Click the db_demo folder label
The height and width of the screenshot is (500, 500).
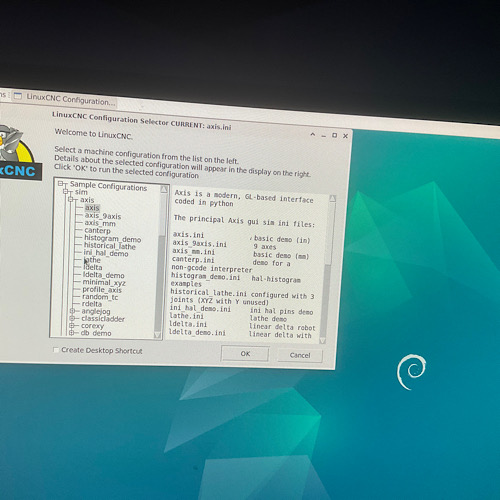pyautogui.click(x=96, y=333)
